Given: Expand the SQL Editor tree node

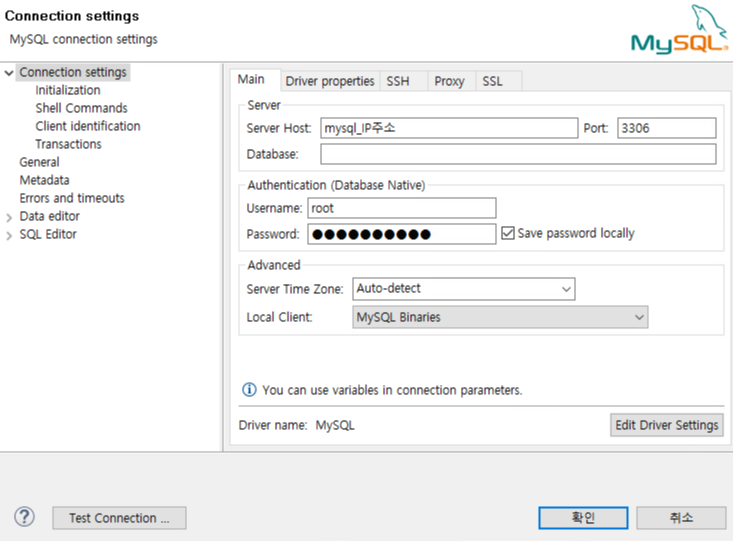Looking at the screenshot, I should pyautogui.click(x=8, y=236).
